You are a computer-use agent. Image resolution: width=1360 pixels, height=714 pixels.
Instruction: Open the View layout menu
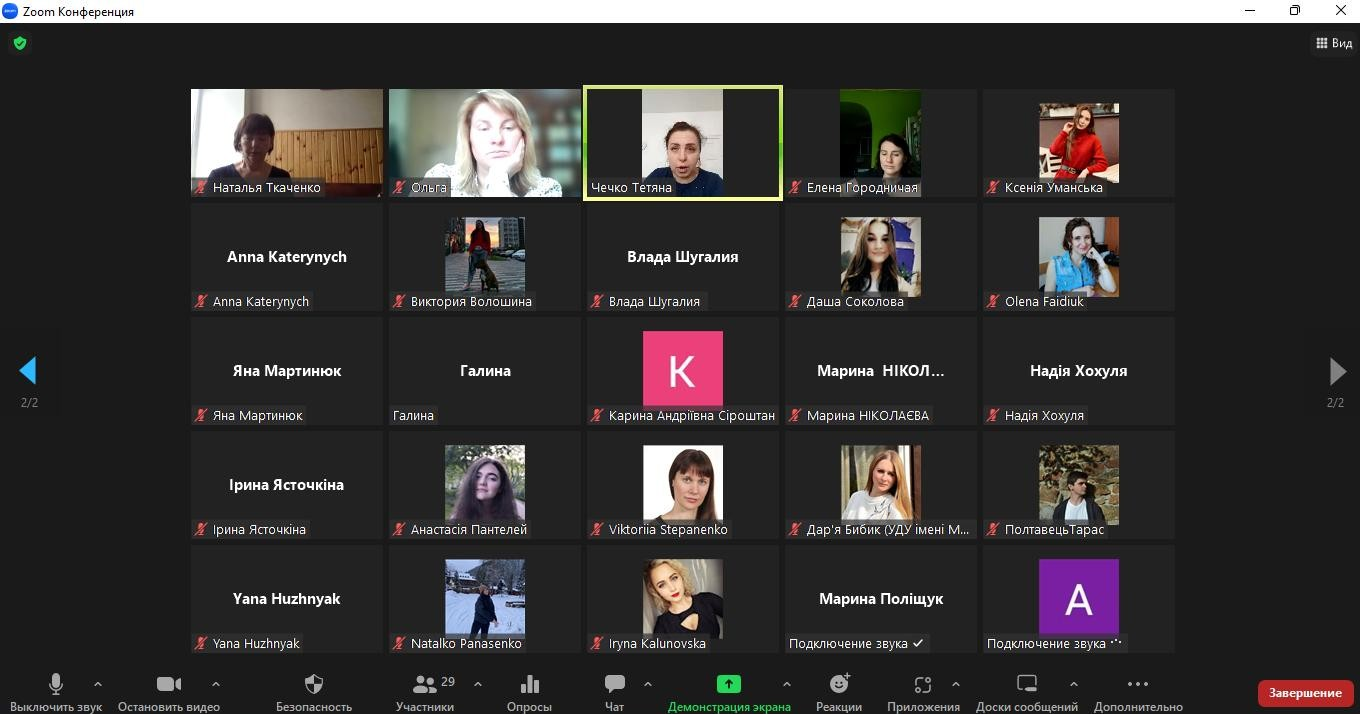coord(1334,43)
